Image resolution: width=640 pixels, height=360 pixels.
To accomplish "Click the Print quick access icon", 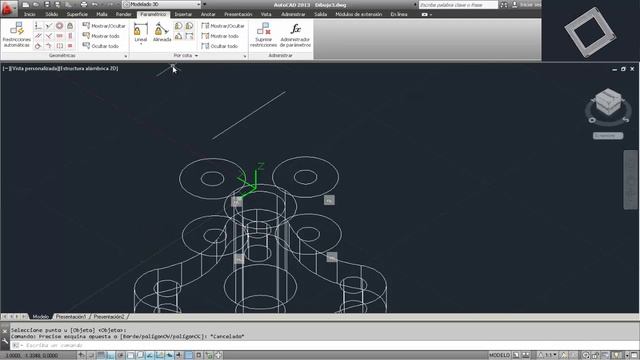I will (x=84, y=4).
